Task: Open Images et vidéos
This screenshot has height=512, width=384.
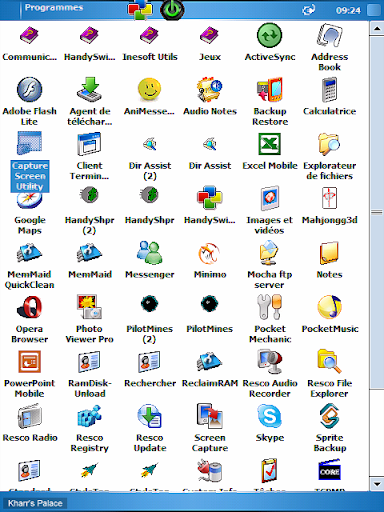Action: pyautogui.click(x=269, y=199)
